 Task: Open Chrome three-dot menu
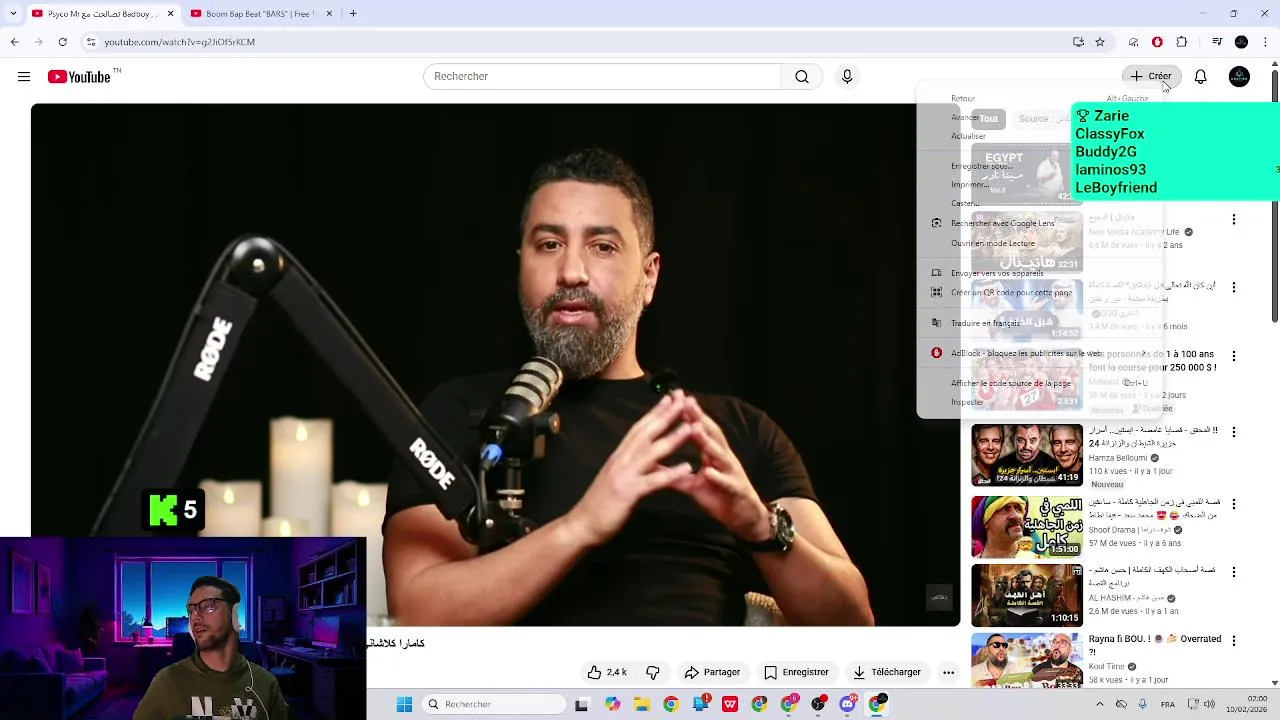[1266, 42]
